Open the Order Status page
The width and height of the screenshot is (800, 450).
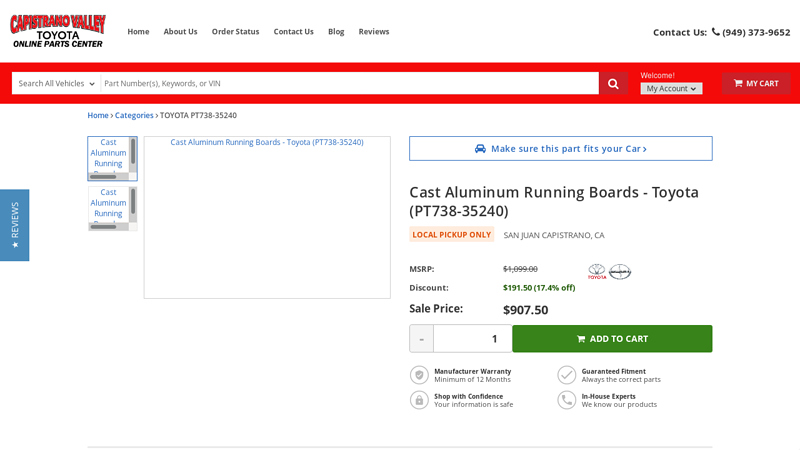pyautogui.click(x=235, y=32)
